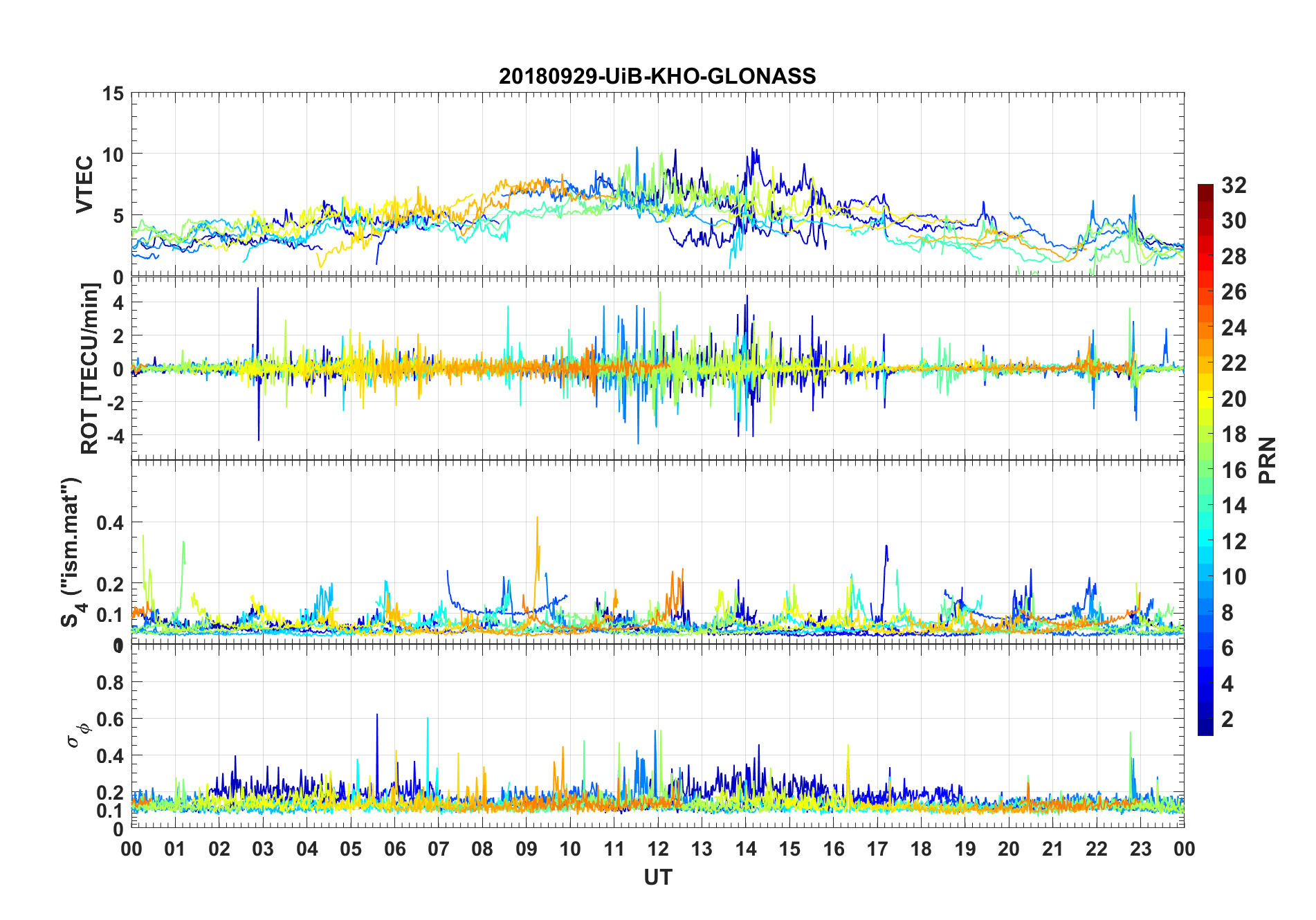This screenshot has width=1316, height=920.
Task: Select the 19 hour tick label
Action: click(x=965, y=849)
